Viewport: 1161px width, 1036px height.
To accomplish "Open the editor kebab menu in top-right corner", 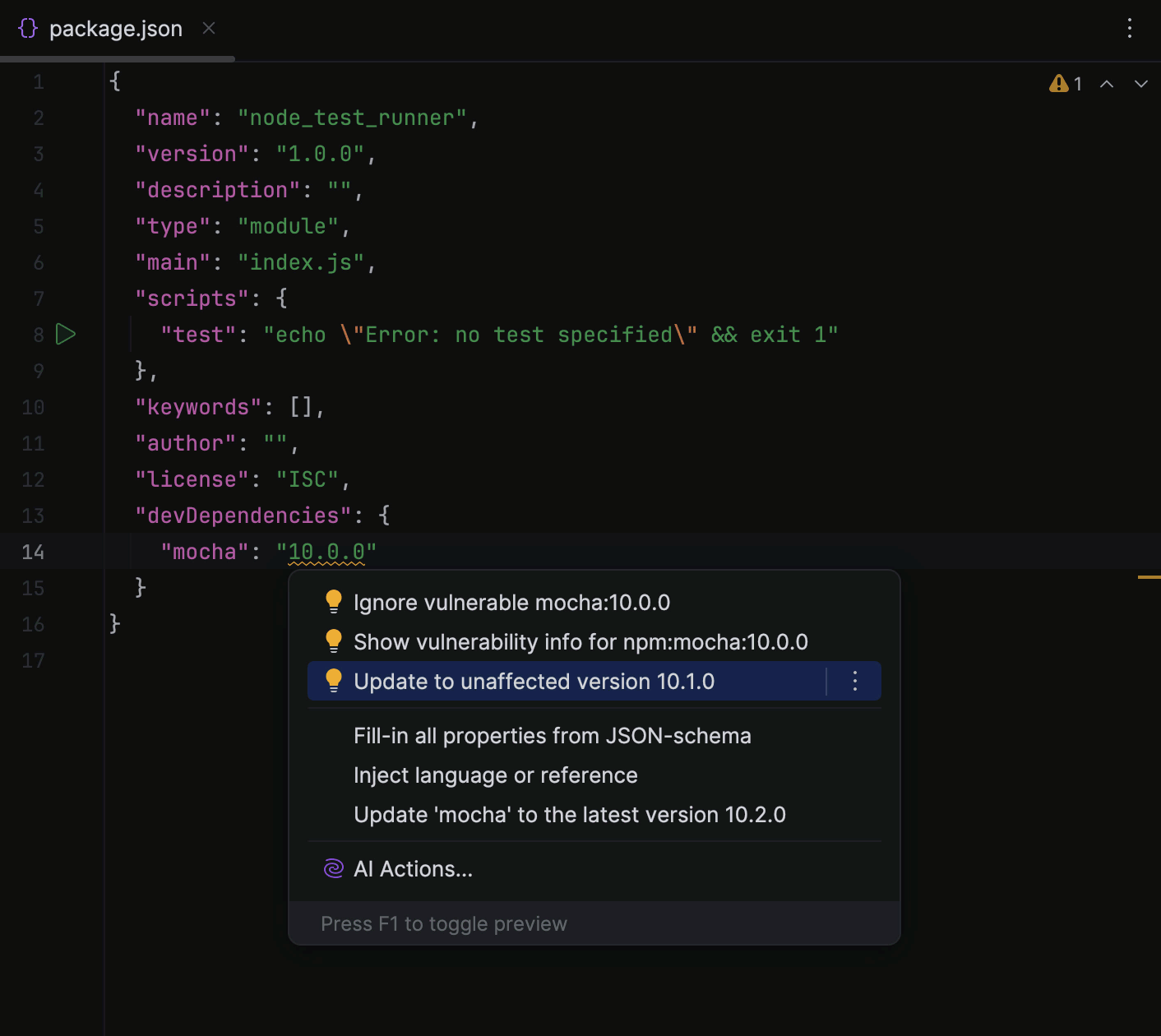I will [1130, 29].
